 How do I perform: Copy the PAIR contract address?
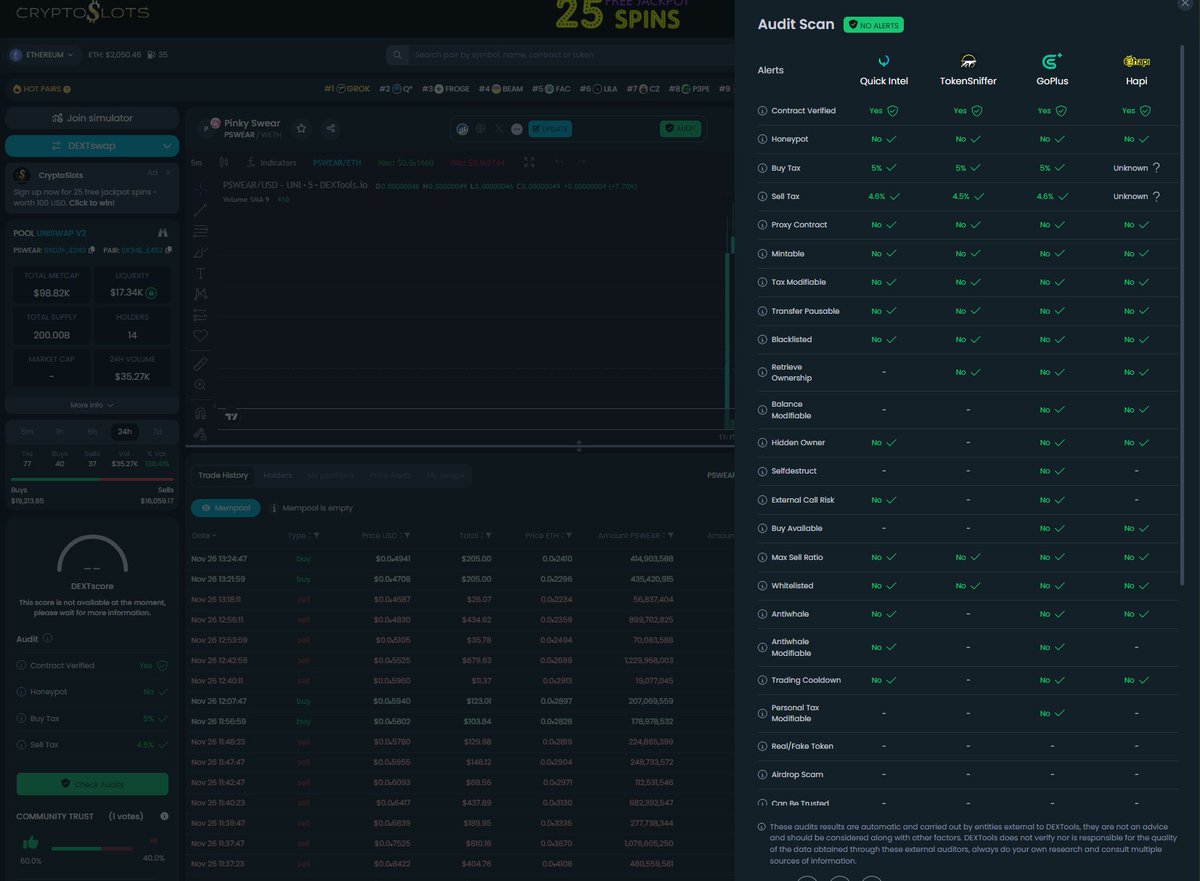tap(167, 250)
